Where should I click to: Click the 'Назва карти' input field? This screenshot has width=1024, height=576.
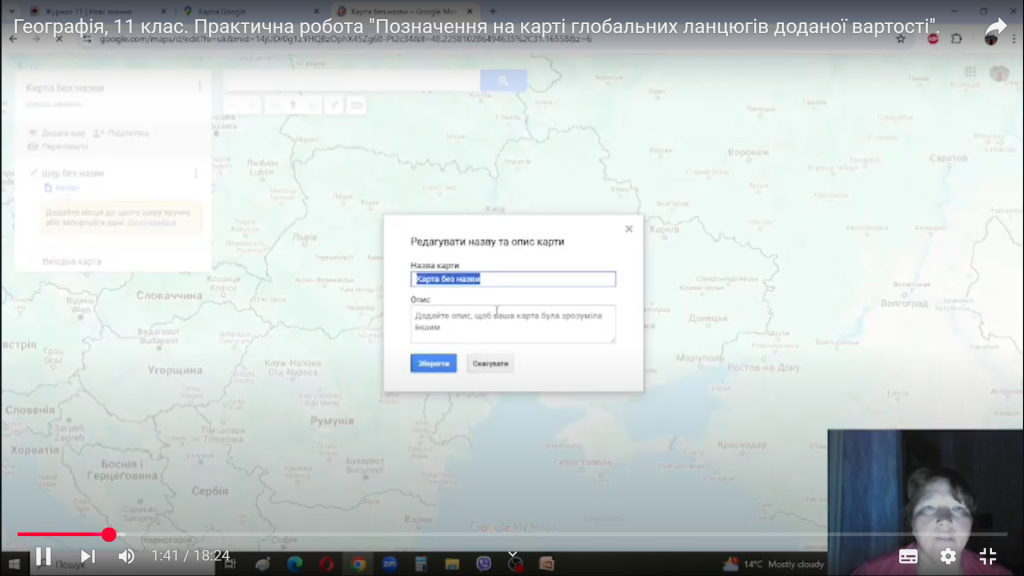[513, 279]
